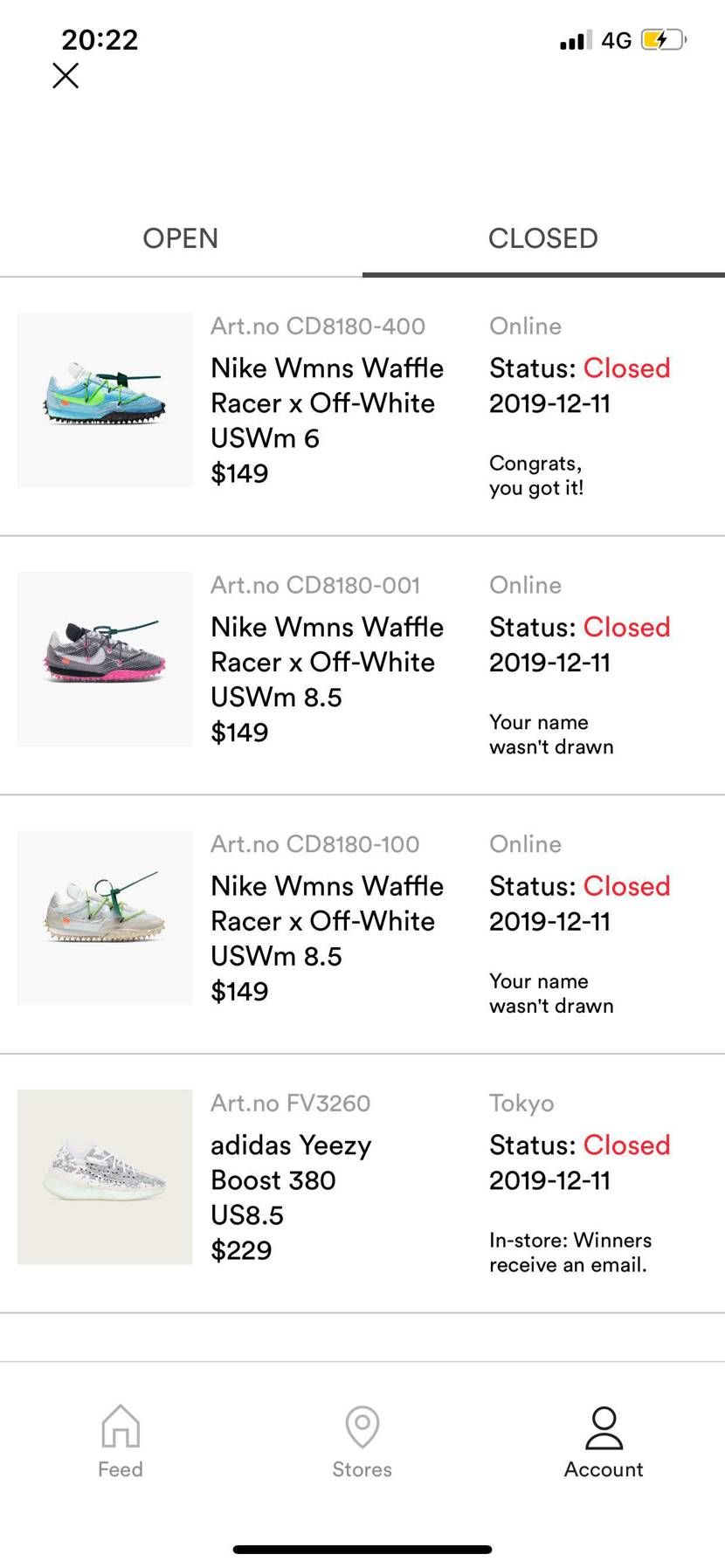Image resolution: width=725 pixels, height=1568 pixels.
Task: Tap the cellular signal bars icon
Action: pos(576,40)
